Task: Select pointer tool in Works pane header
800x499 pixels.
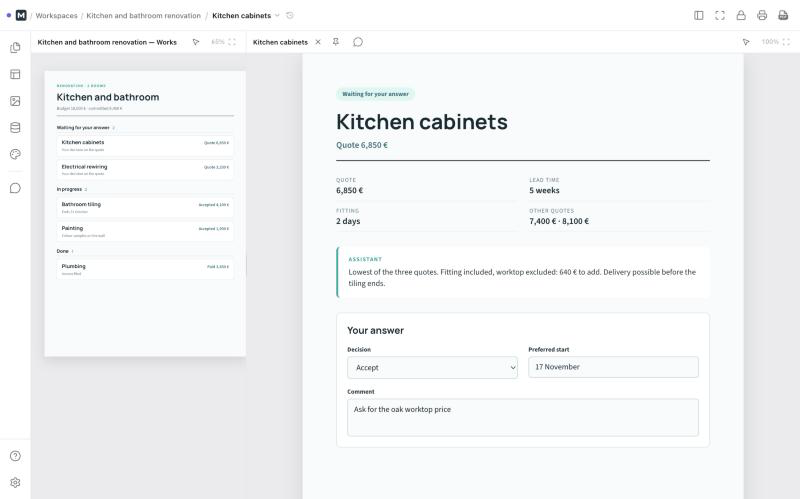Action: pyautogui.click(x=196, y=42)
